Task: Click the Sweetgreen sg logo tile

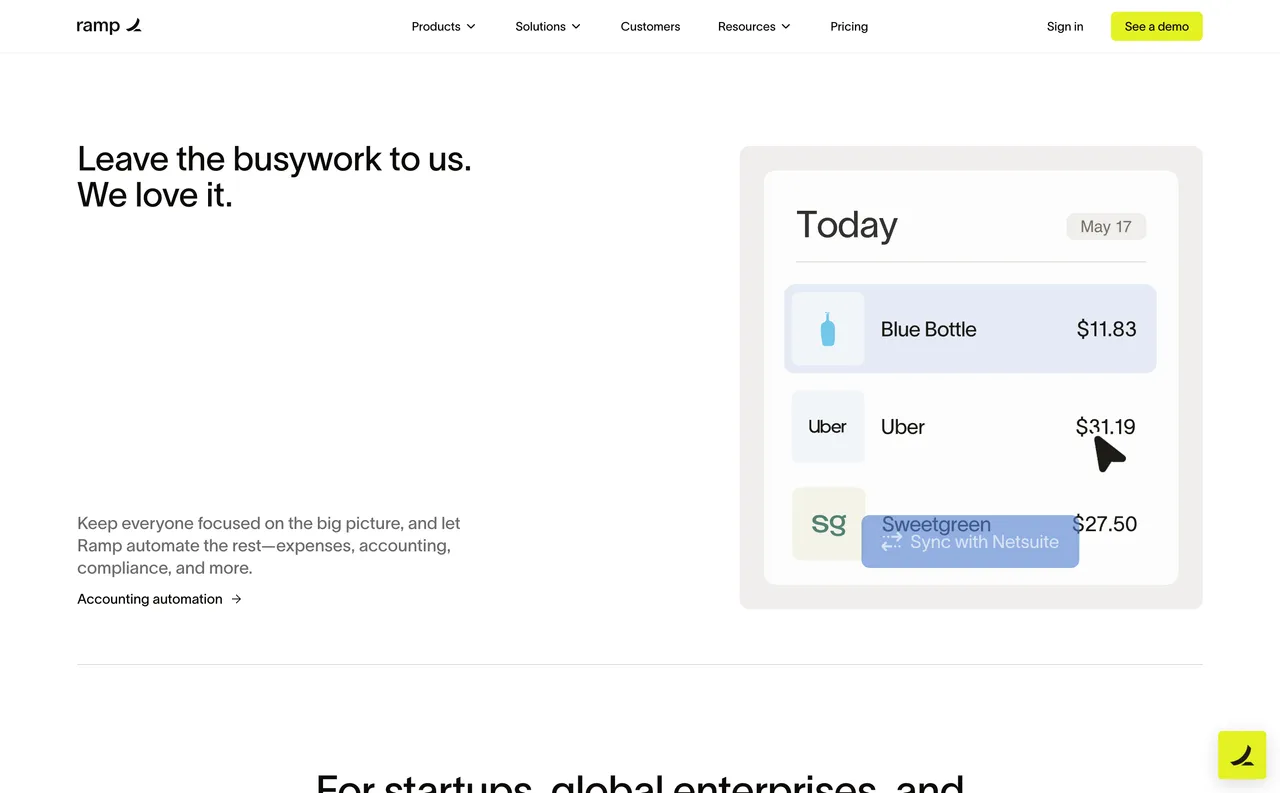Action: click(x=827, y=523)
